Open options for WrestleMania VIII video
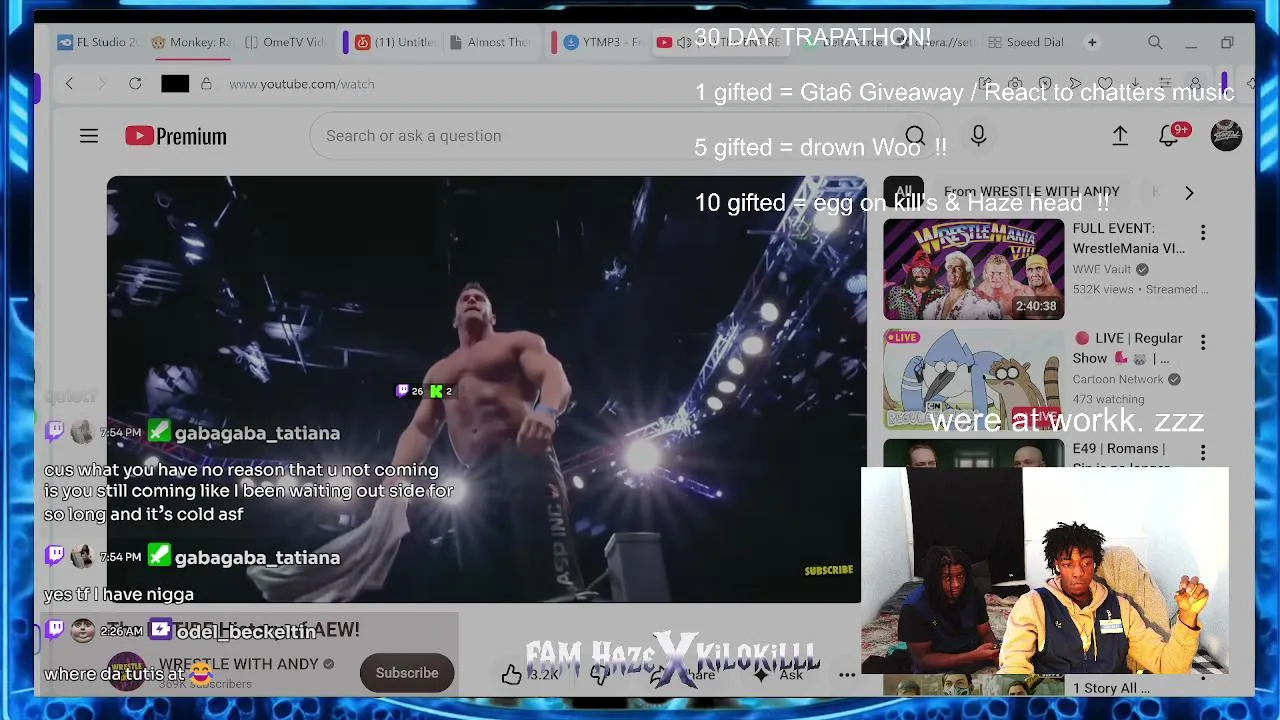The width and height of the screenshot is (1280, 720). 1203,233
